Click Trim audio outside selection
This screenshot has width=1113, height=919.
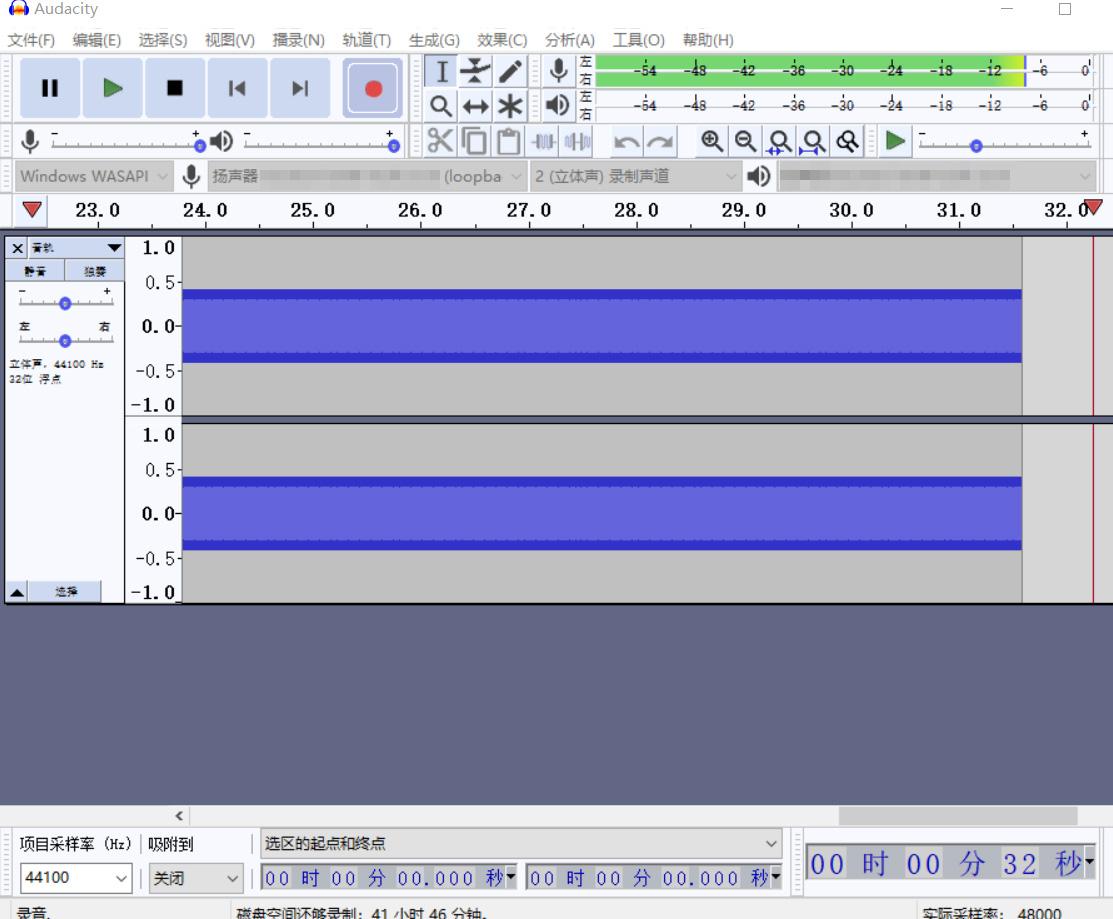click(x=544, y=141)
